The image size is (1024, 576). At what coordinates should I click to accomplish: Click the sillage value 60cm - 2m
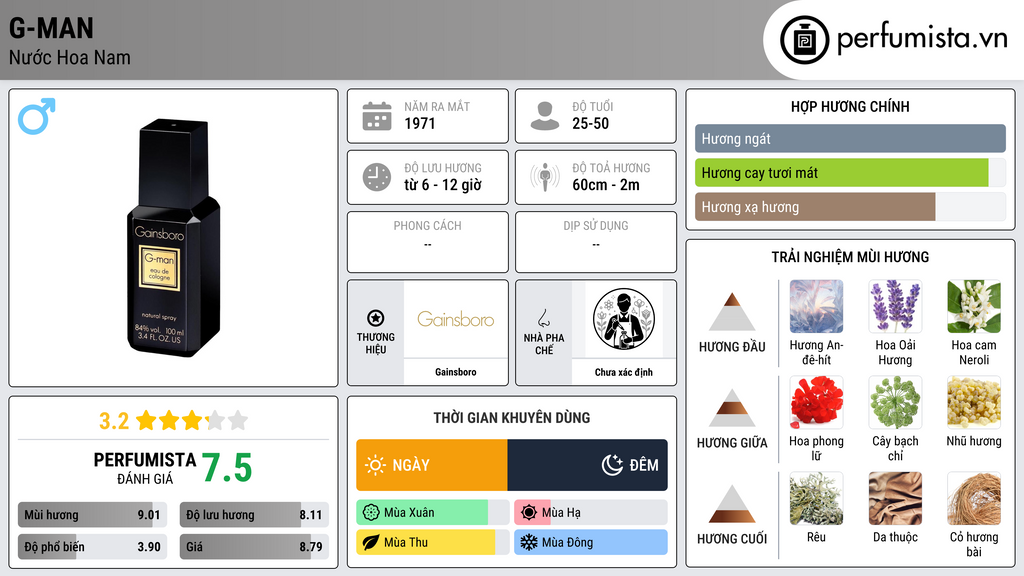pos(606,185)
